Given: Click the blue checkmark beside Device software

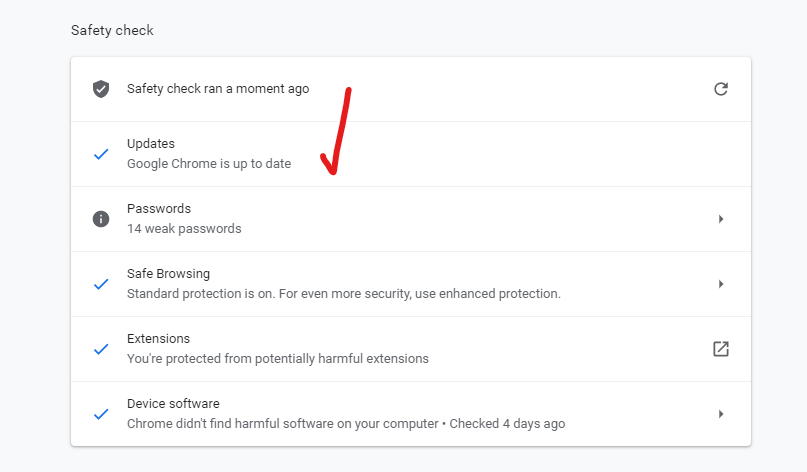Looking at the screenshot, I should (101, 414).
